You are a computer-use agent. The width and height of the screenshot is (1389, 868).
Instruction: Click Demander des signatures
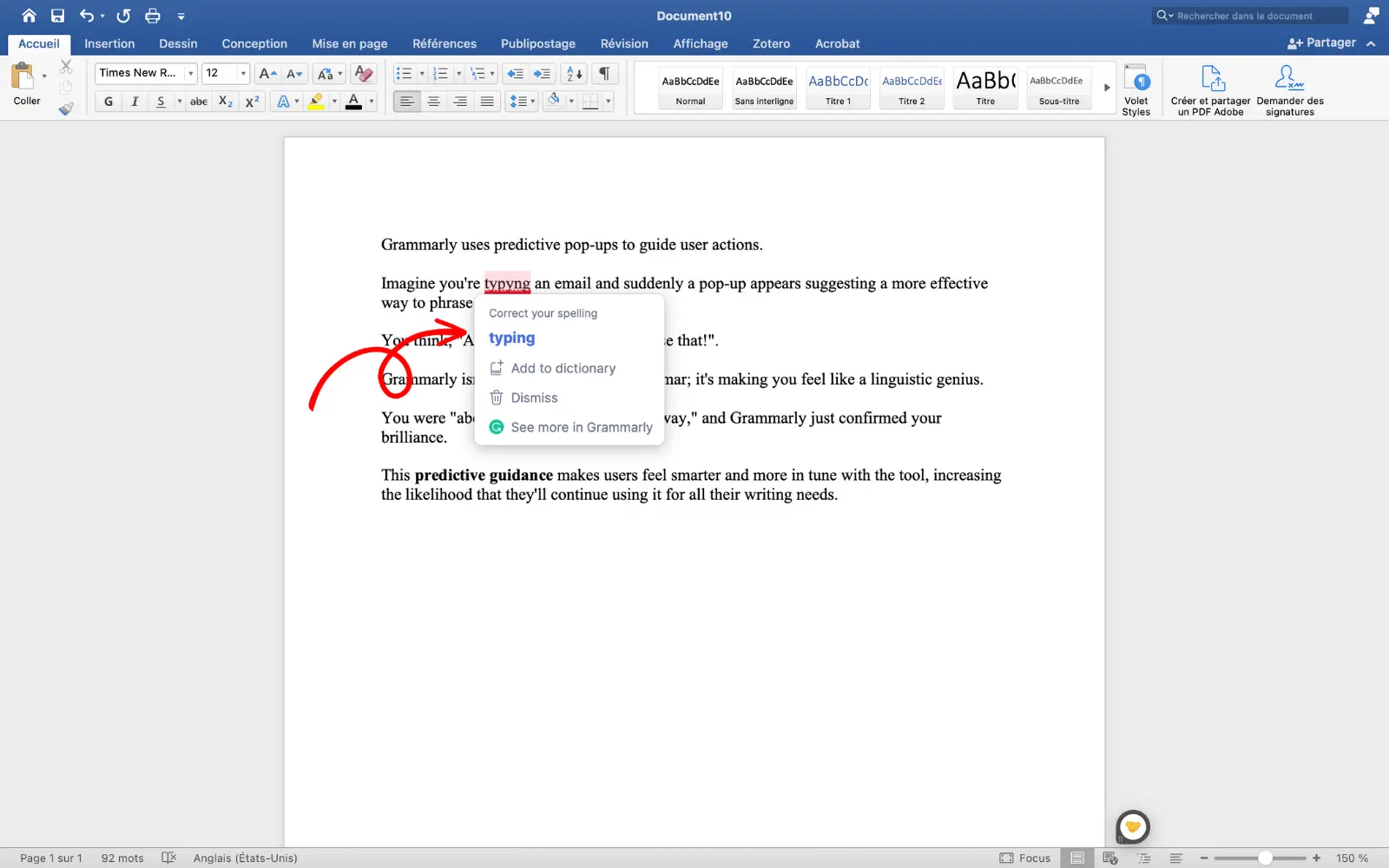pos(1290,89)
